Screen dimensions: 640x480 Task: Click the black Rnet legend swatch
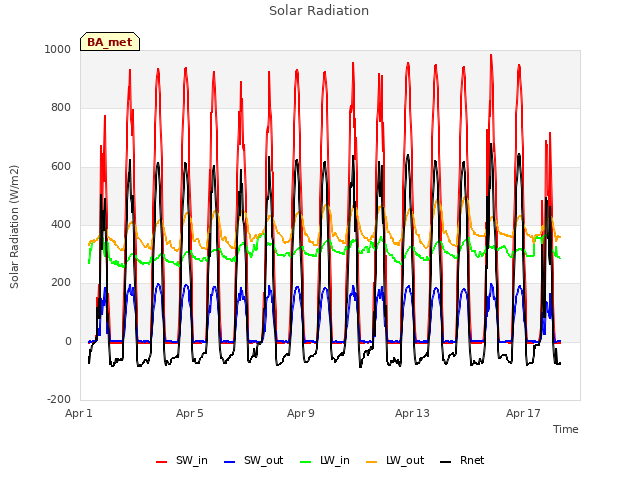pyautogui.click(x=446, y=462)
